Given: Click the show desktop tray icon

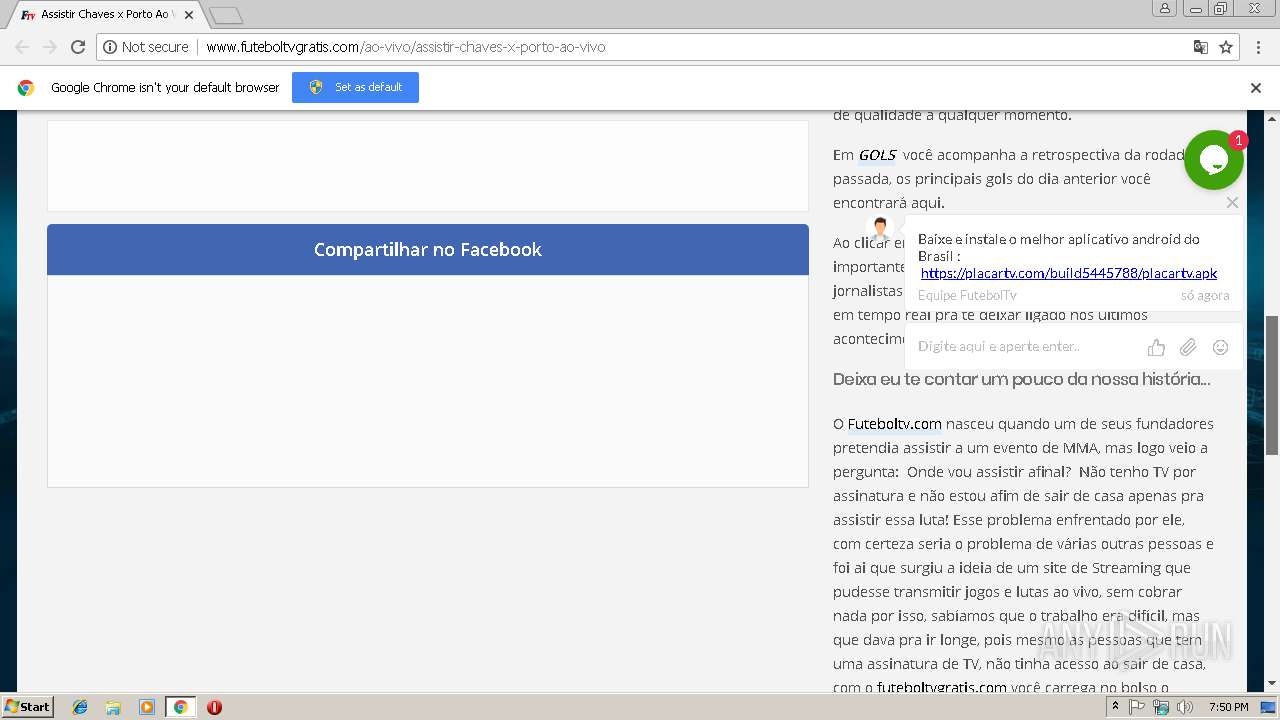Looking at the screenshot, I should tap(1268, 707).
